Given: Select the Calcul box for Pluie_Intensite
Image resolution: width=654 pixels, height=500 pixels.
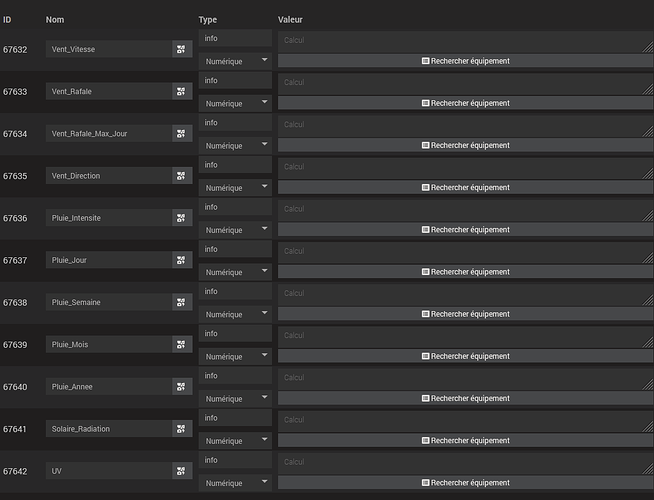Looking at the screenshot, I should (465, 210).
